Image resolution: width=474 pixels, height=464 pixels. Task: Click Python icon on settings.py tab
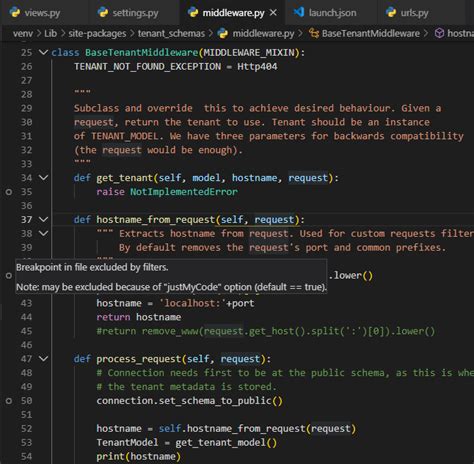point(103,12)
